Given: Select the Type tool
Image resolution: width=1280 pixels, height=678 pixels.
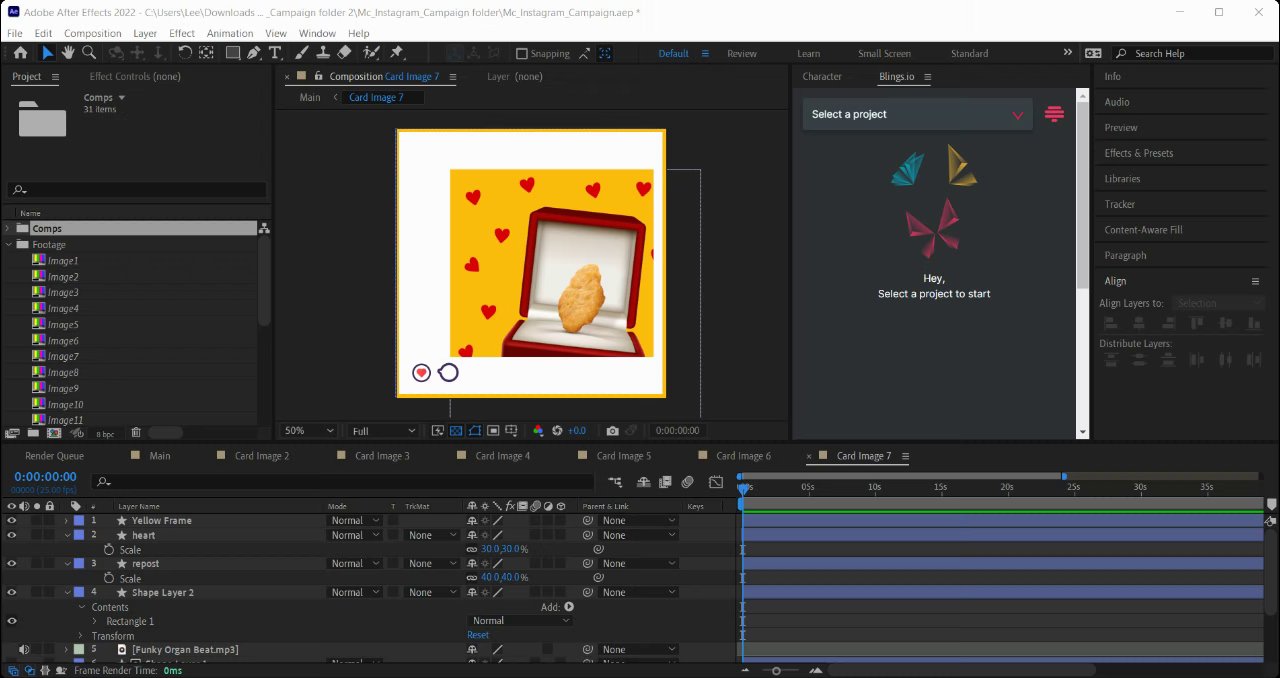Looking at the screenshot, I should pyautogui.click(x=275, y=53).
